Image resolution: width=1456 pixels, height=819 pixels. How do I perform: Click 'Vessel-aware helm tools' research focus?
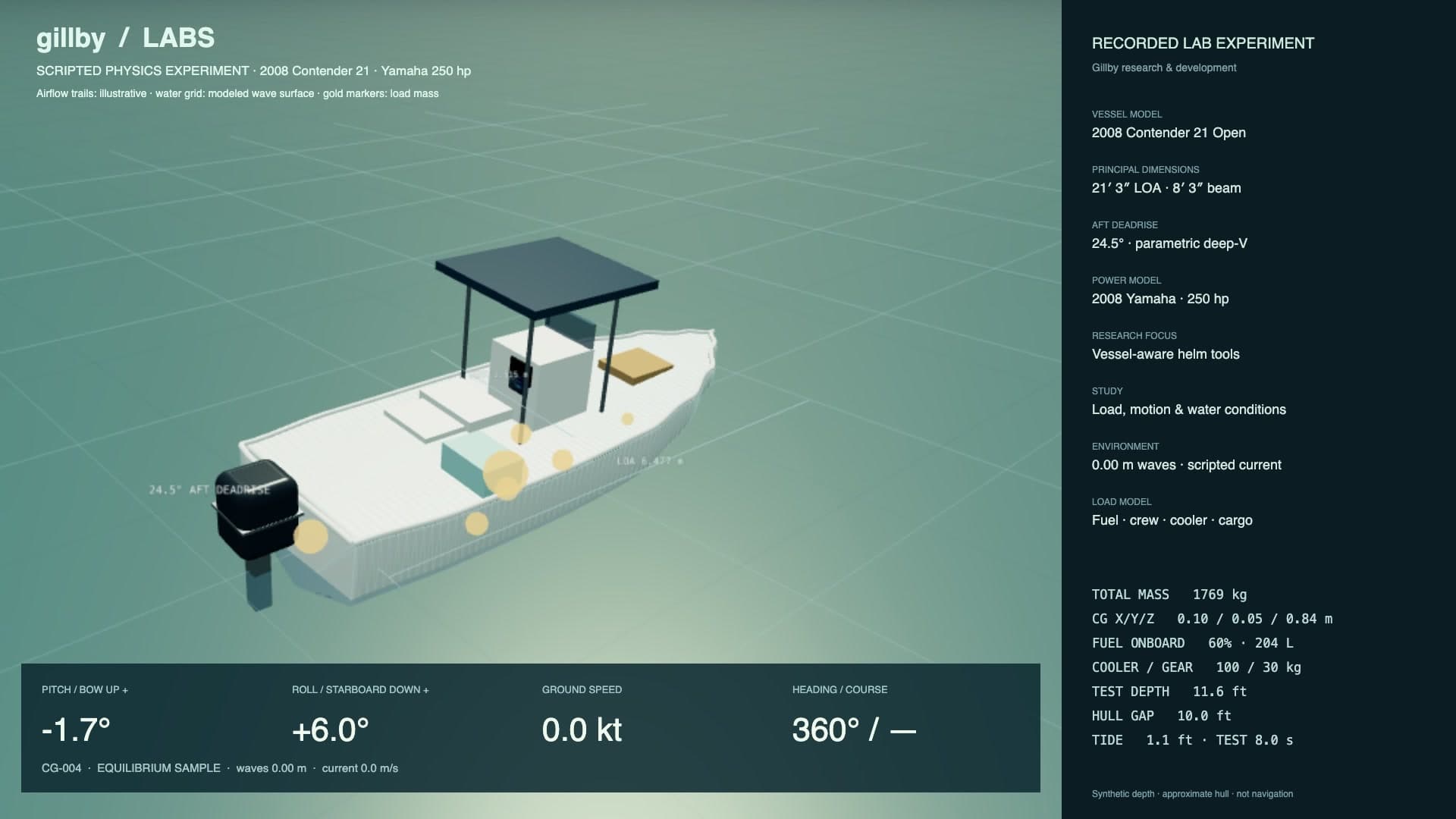click(x=1166, y=354)
